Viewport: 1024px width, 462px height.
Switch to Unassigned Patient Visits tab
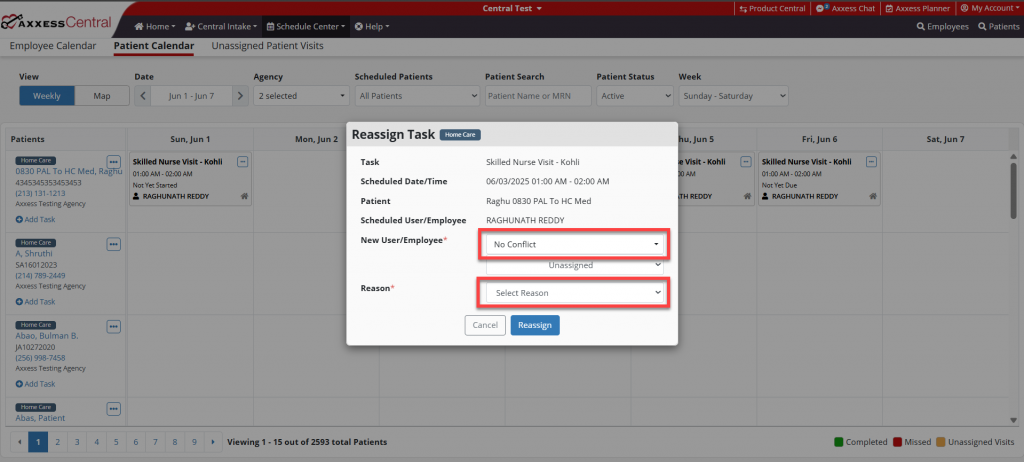pyautogui.click(x=267, y=46)
